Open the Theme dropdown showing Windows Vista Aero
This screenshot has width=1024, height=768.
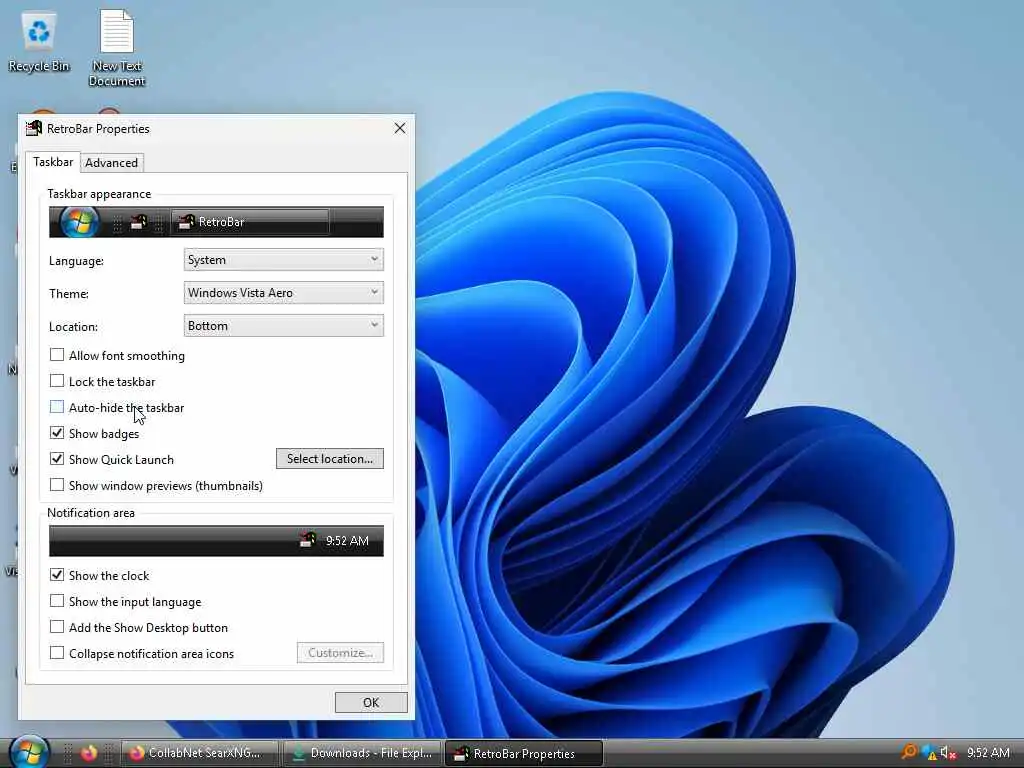[x=283, y=293]
